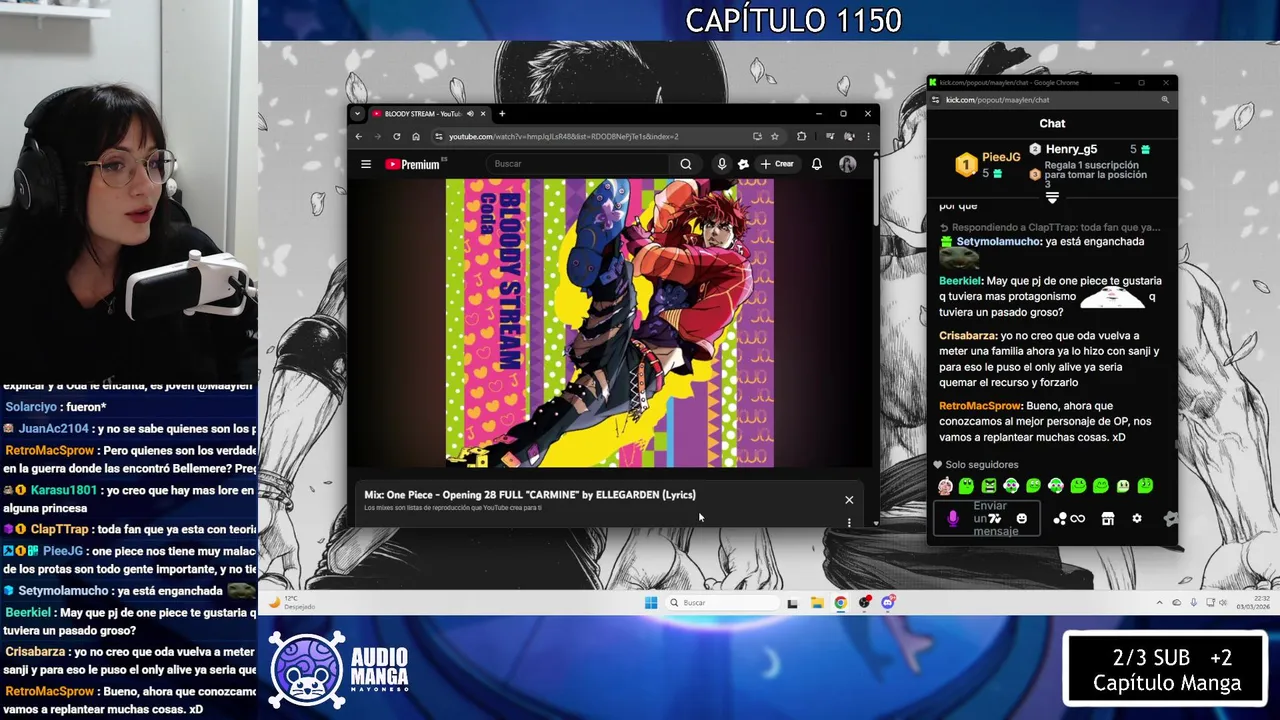Open the YouTube hamburger guide menu
The height and width of the screenshot is (720, 1280).
pos(366,164)
